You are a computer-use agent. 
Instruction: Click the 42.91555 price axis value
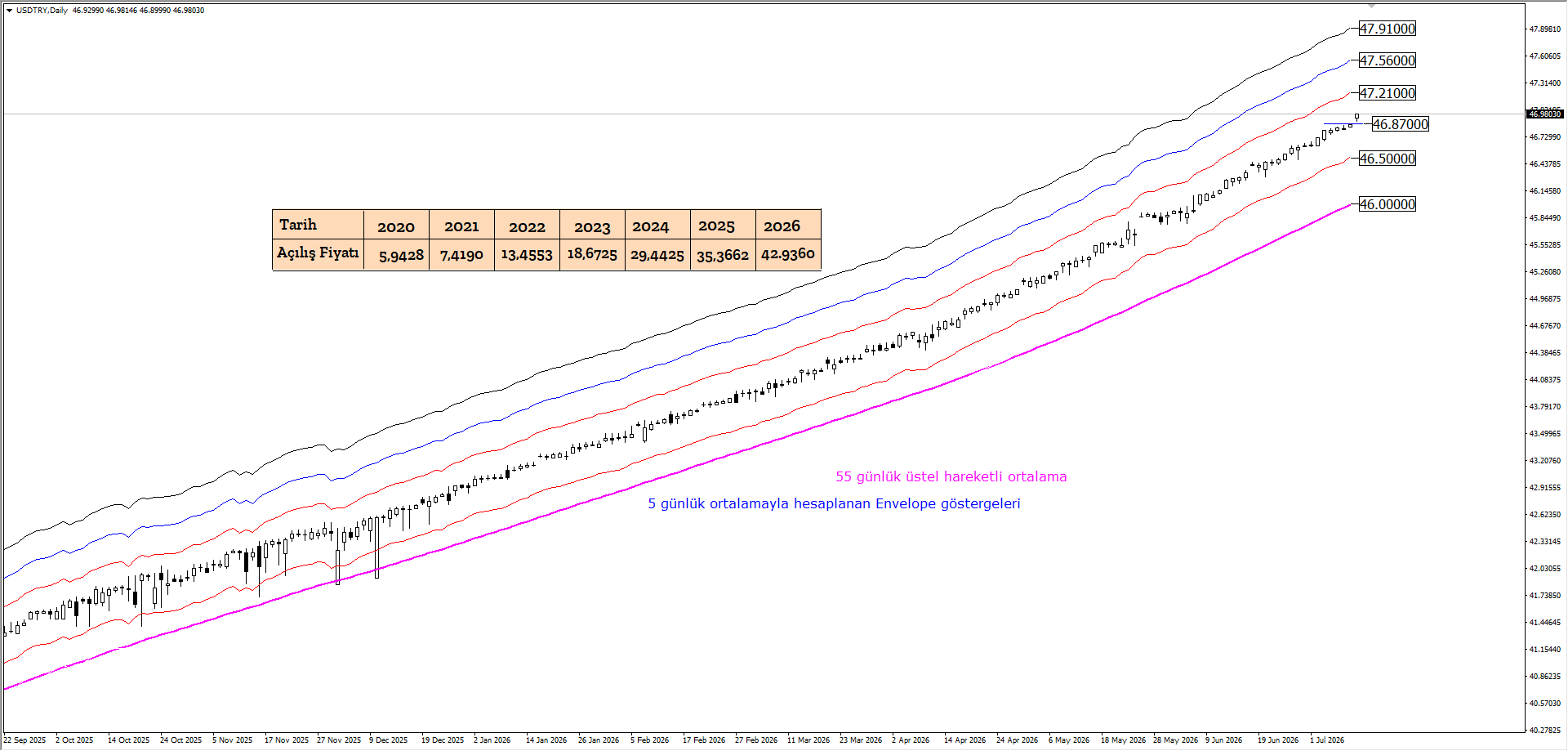point(1544,488)
